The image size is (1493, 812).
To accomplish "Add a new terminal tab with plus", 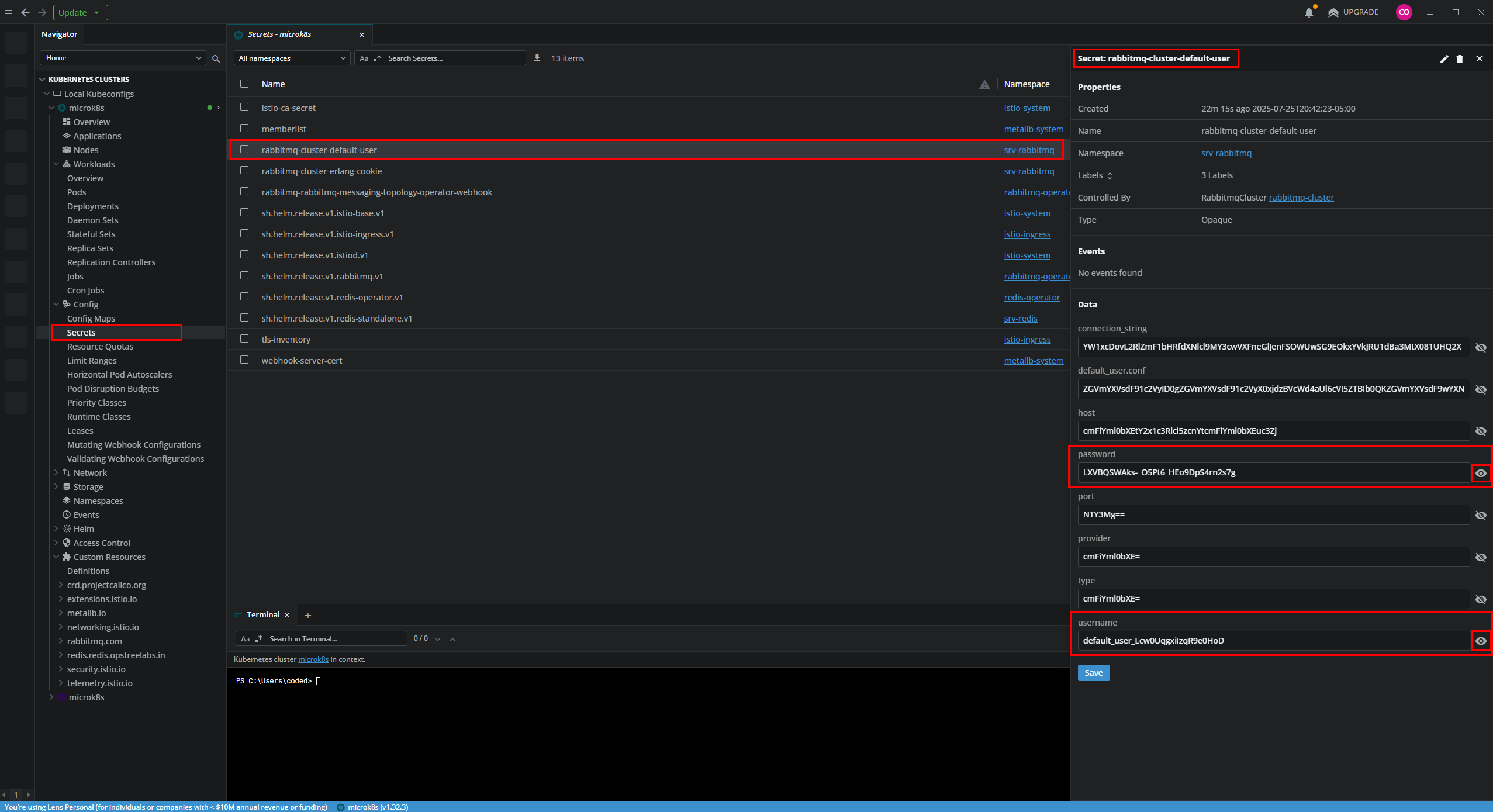I will click(308, 615).
